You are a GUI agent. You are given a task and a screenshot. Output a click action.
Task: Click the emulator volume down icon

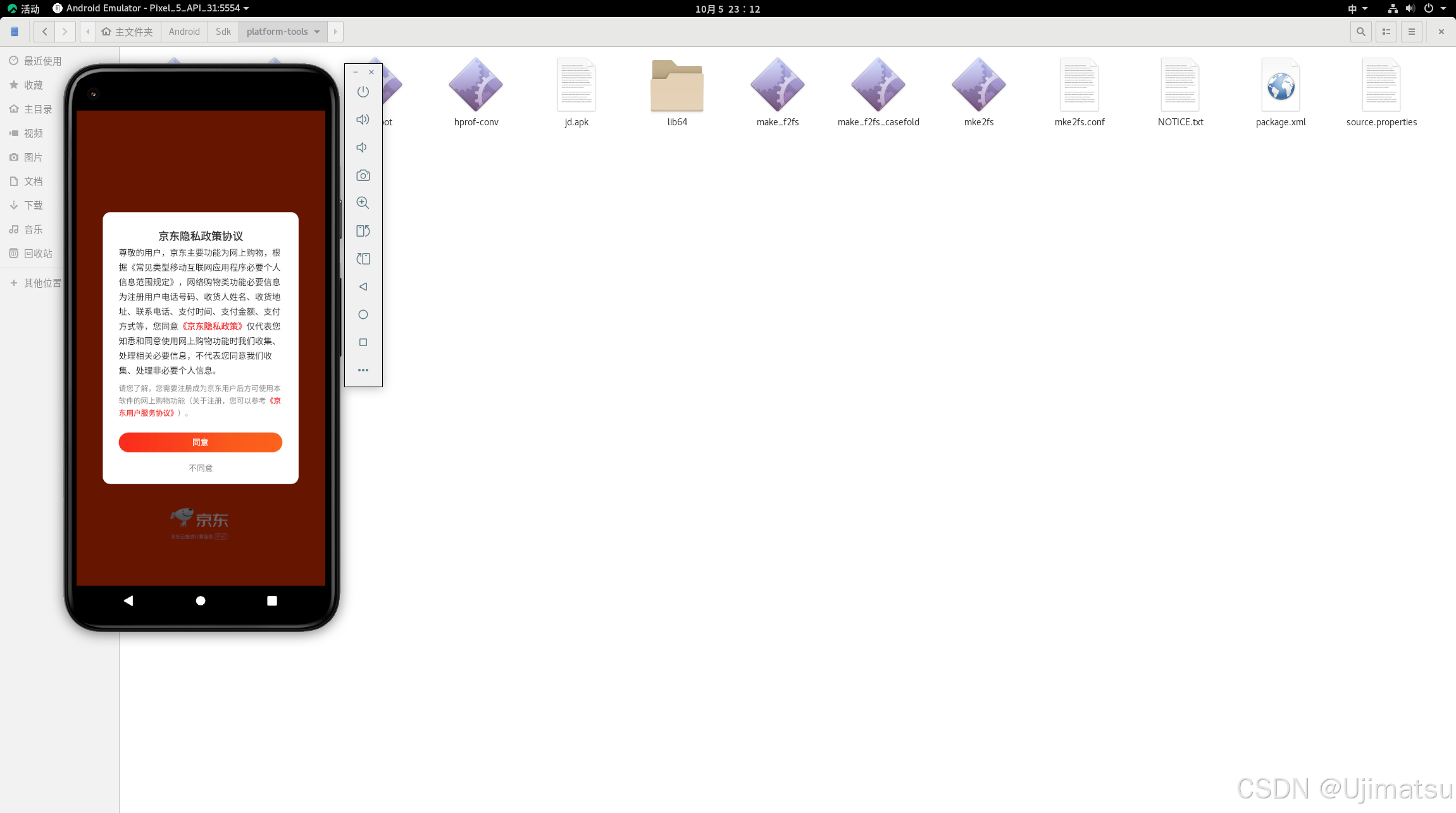tap(363, 147)
